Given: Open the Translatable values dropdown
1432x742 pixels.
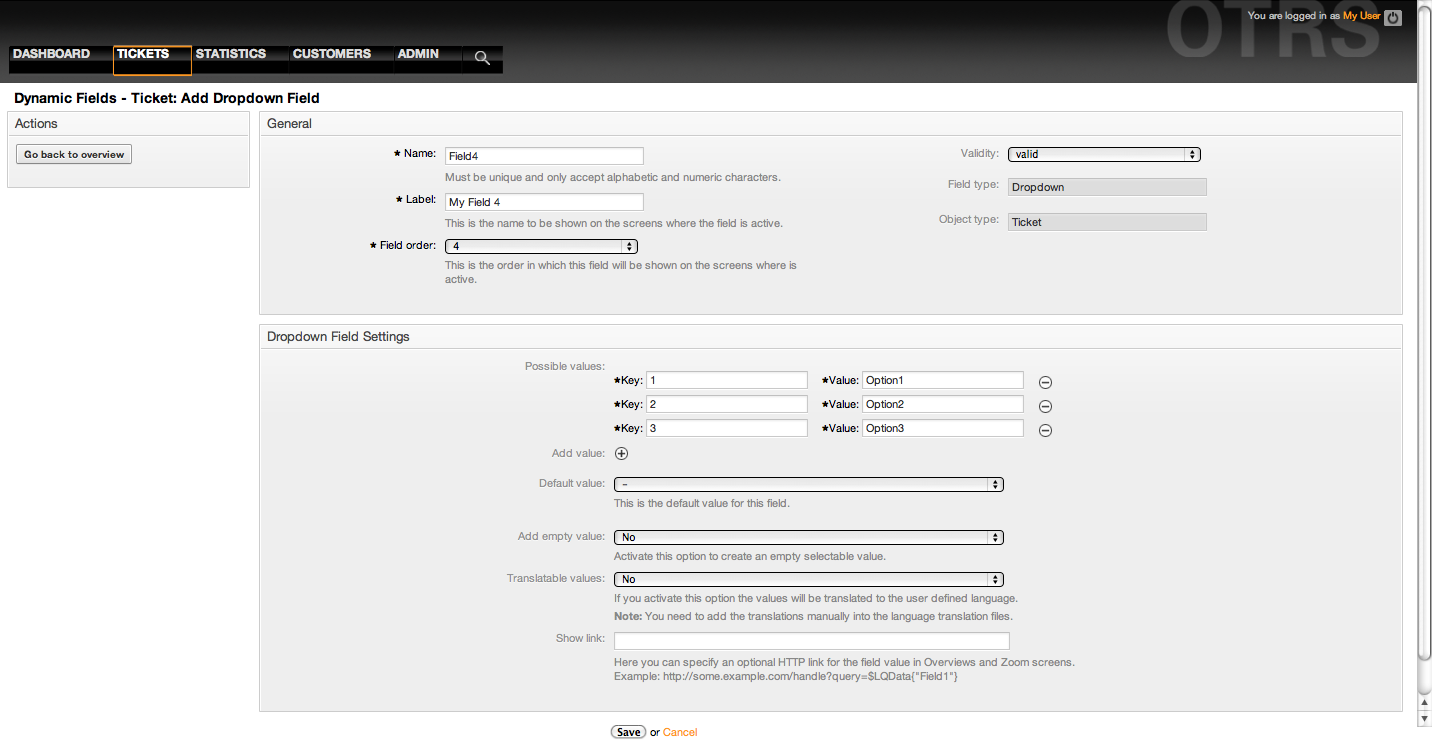Looking at the screenshot, I should (808, 579).
